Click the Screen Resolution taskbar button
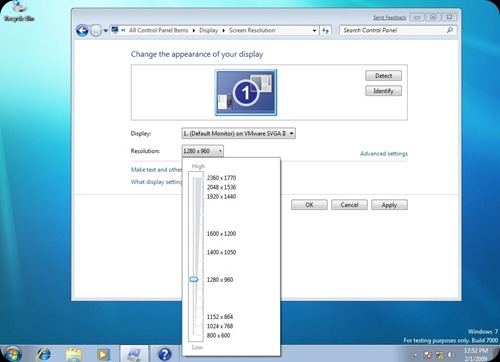 coord(134,354)
